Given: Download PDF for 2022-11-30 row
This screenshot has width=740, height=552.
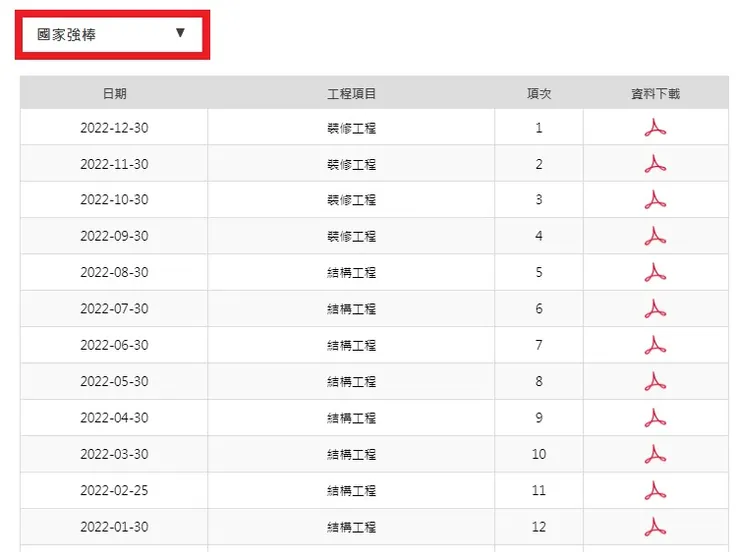Looking at the screenshot, I should coord(655,164).
